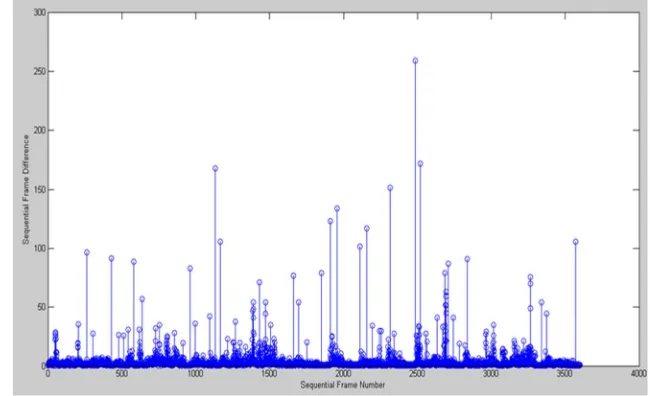Viewport: 650px width, 396px height.
Task: Select the highest data marker near value 260
Action: pyautogui.click(x=415, y=61)
